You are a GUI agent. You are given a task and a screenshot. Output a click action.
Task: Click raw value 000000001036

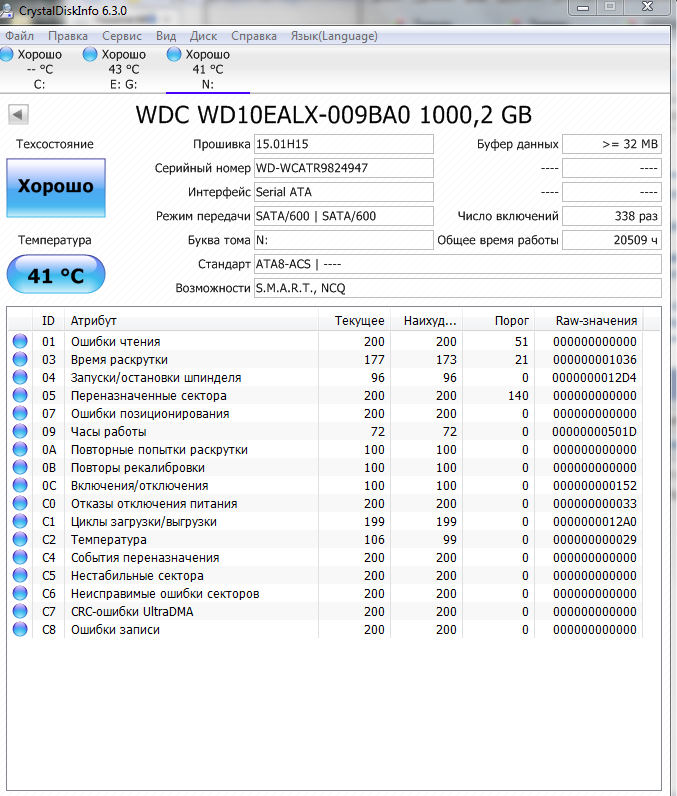pos(594,360)
